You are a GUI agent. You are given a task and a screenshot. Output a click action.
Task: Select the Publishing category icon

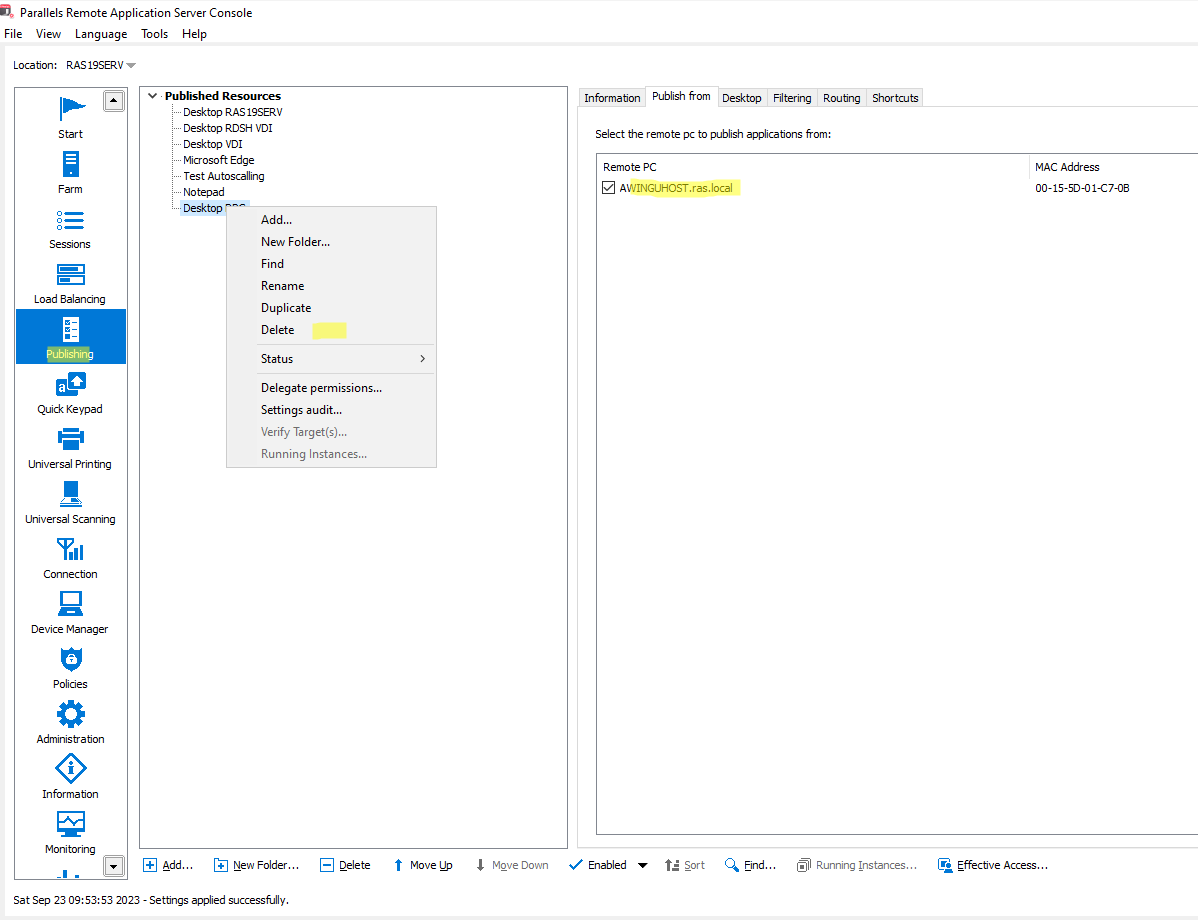(x=70, y=329)
